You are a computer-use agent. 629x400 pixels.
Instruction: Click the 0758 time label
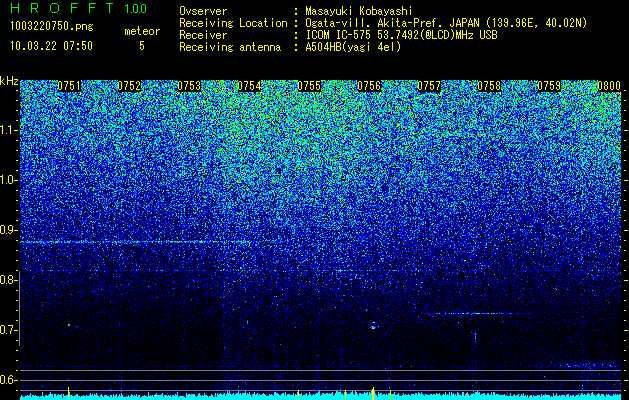click(x=489, y=86)
